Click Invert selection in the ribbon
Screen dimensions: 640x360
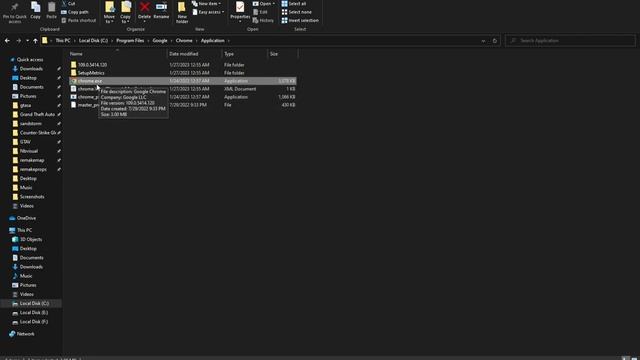coord(300,20)
